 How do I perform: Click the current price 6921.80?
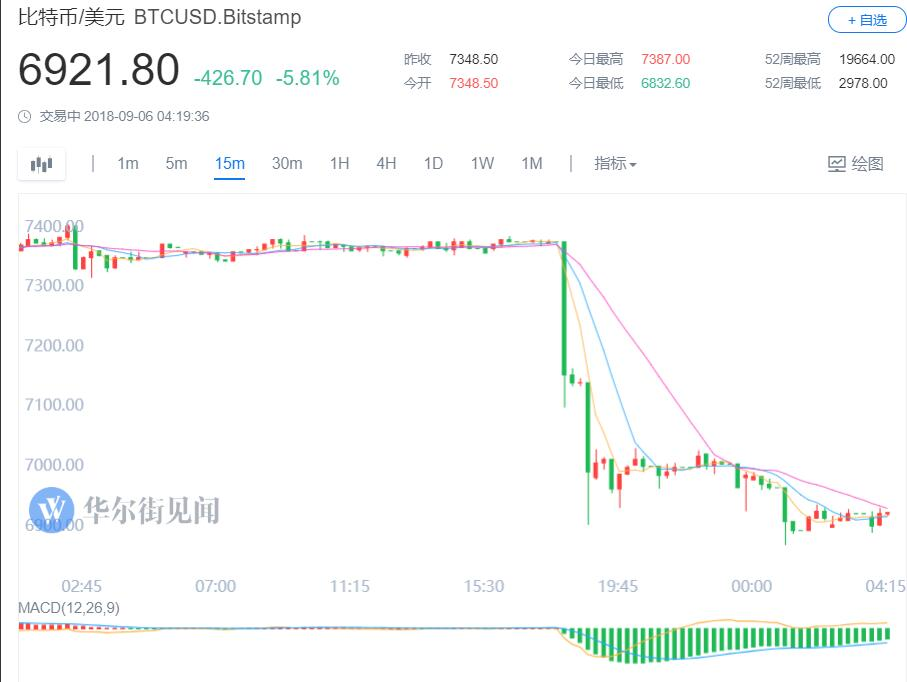click(x=99, y=70)
